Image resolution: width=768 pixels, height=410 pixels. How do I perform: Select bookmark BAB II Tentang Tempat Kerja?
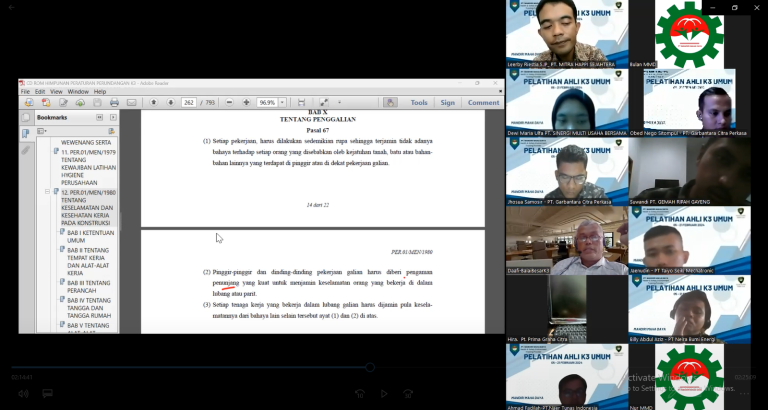pos(88,262)
